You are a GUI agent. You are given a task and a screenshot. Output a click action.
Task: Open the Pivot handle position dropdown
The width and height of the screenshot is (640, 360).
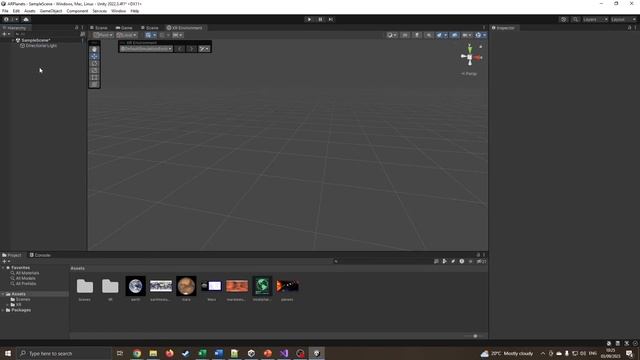[x=103, y=35]
